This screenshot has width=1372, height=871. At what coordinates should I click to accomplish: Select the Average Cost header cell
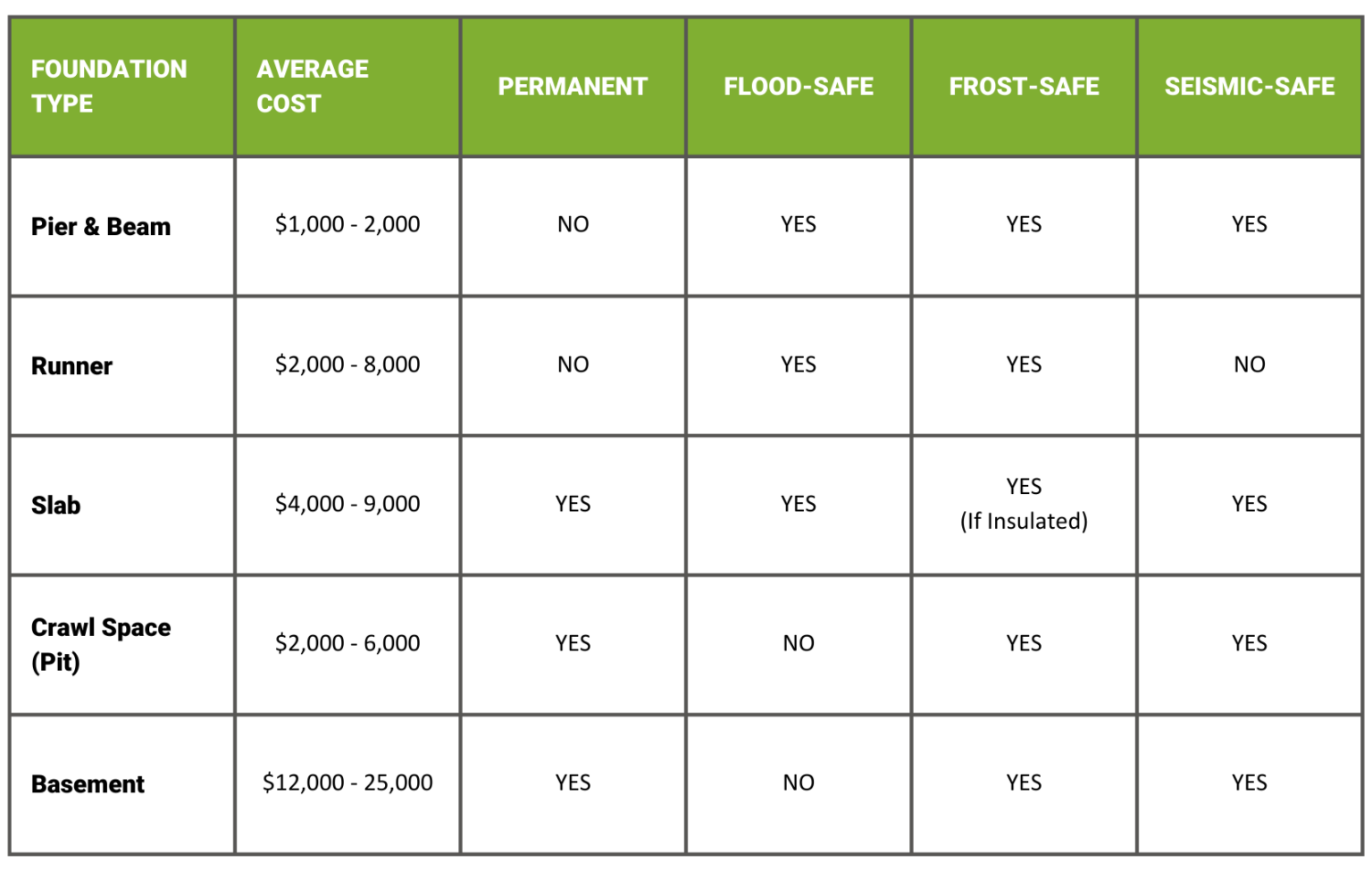[x=313, y=86]
